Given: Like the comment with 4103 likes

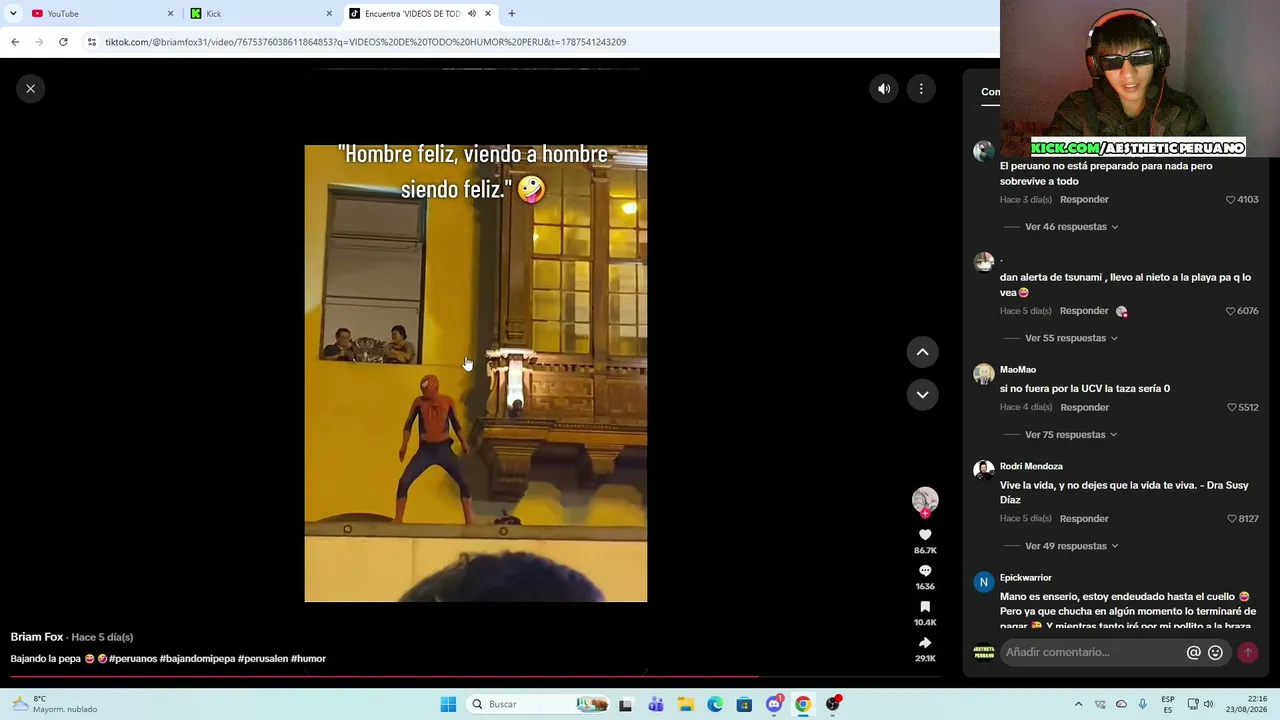Looking at the screenshot, I should coord(1231,200).
